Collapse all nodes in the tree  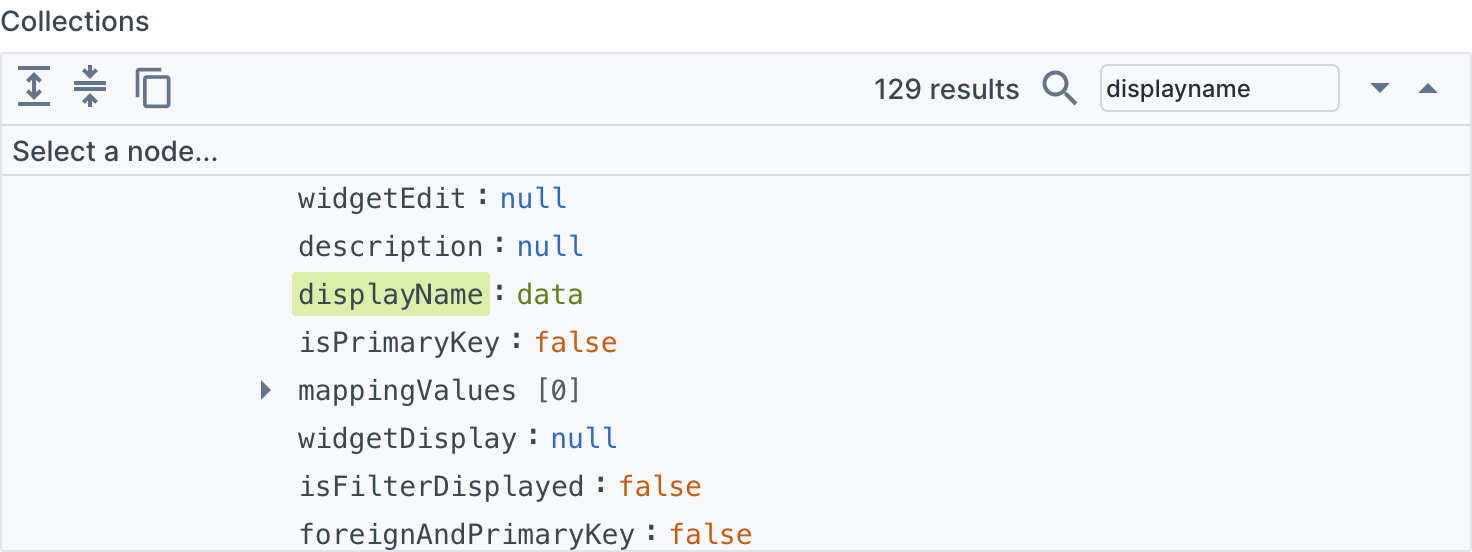(x=90, y=88)
